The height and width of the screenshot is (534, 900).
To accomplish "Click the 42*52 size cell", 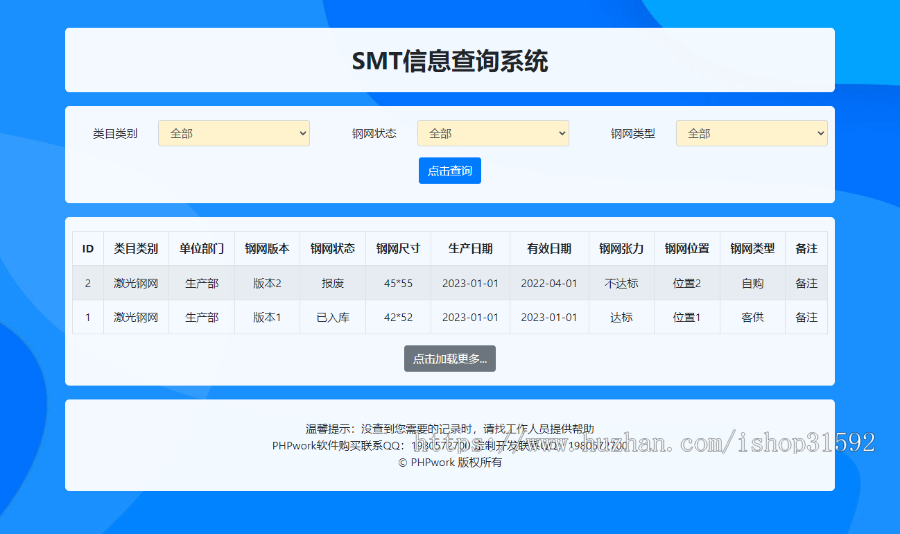I will [x=398, y=317].
